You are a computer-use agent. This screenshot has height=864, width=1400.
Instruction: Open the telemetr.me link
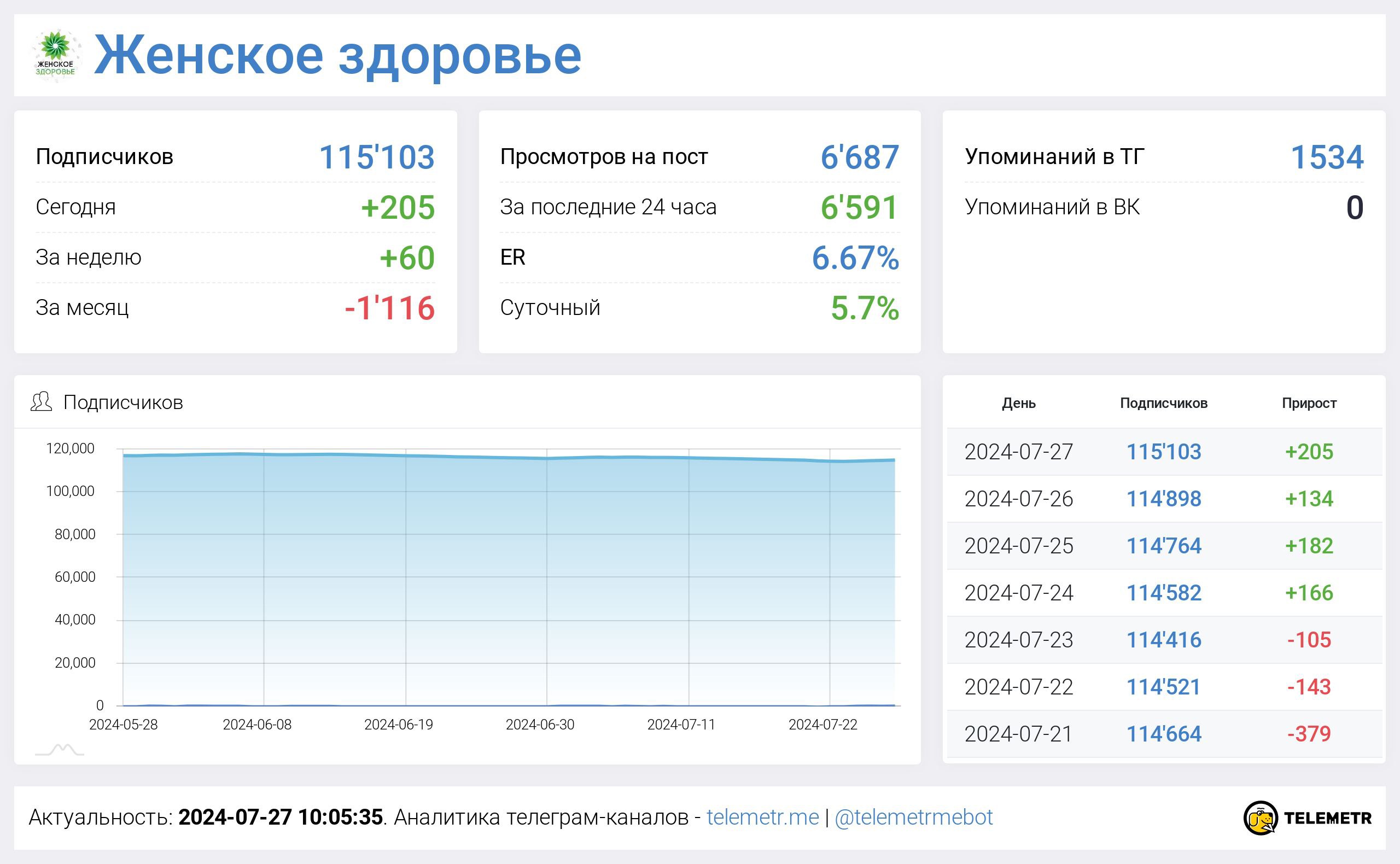(x=762, y=817)
